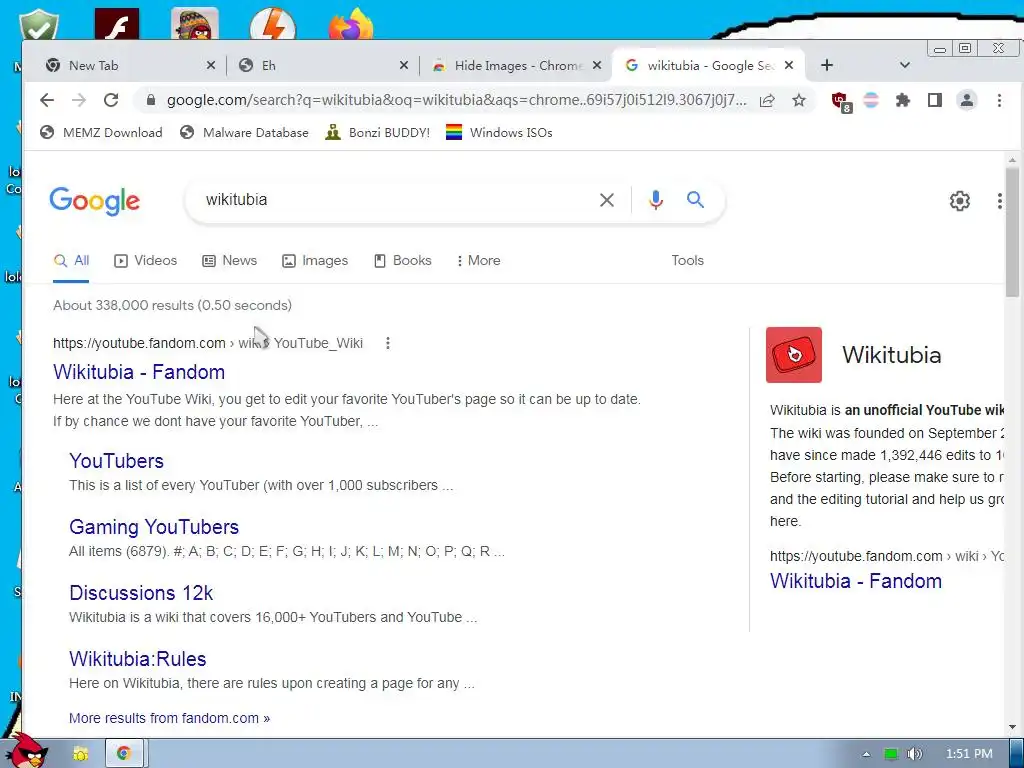Close the Eh tab
Screen dimensions: 1024x768
click(x=404, y=65)
